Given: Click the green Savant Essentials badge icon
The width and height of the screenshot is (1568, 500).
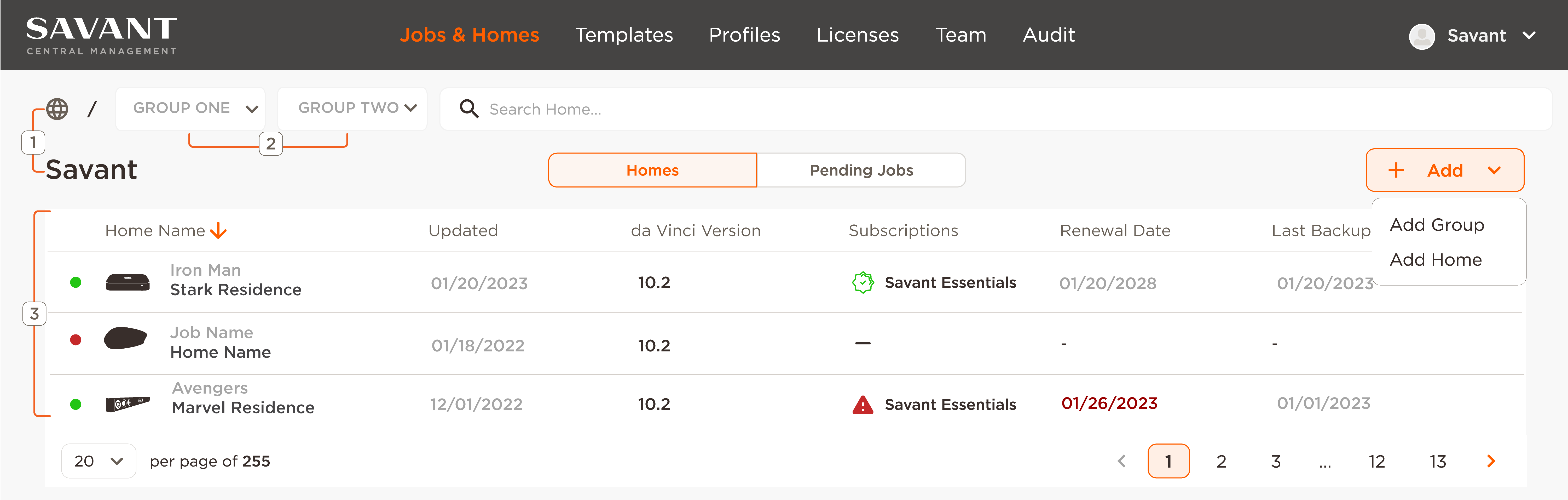Looking at the screenshot, I should [x=863, y=283].
